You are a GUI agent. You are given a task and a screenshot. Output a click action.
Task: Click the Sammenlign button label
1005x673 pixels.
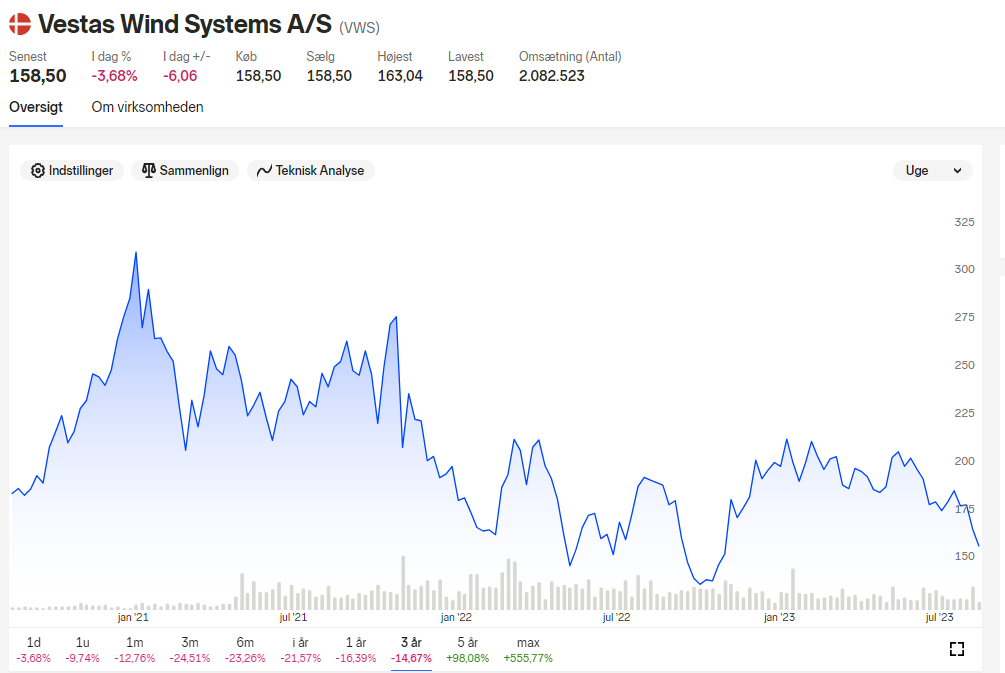point(194,170)
